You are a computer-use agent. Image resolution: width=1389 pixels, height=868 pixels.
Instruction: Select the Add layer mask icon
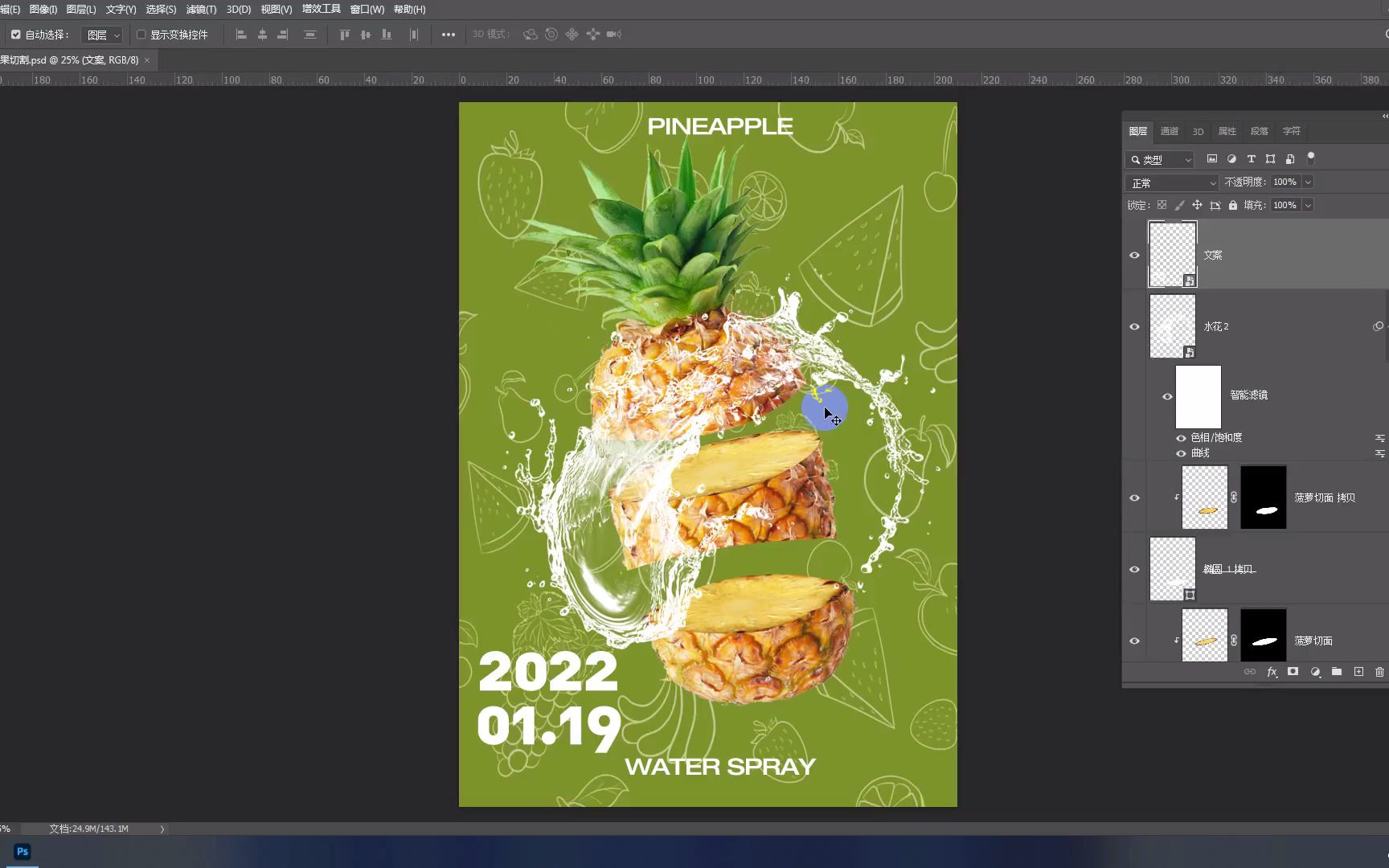click(1293, 672)
